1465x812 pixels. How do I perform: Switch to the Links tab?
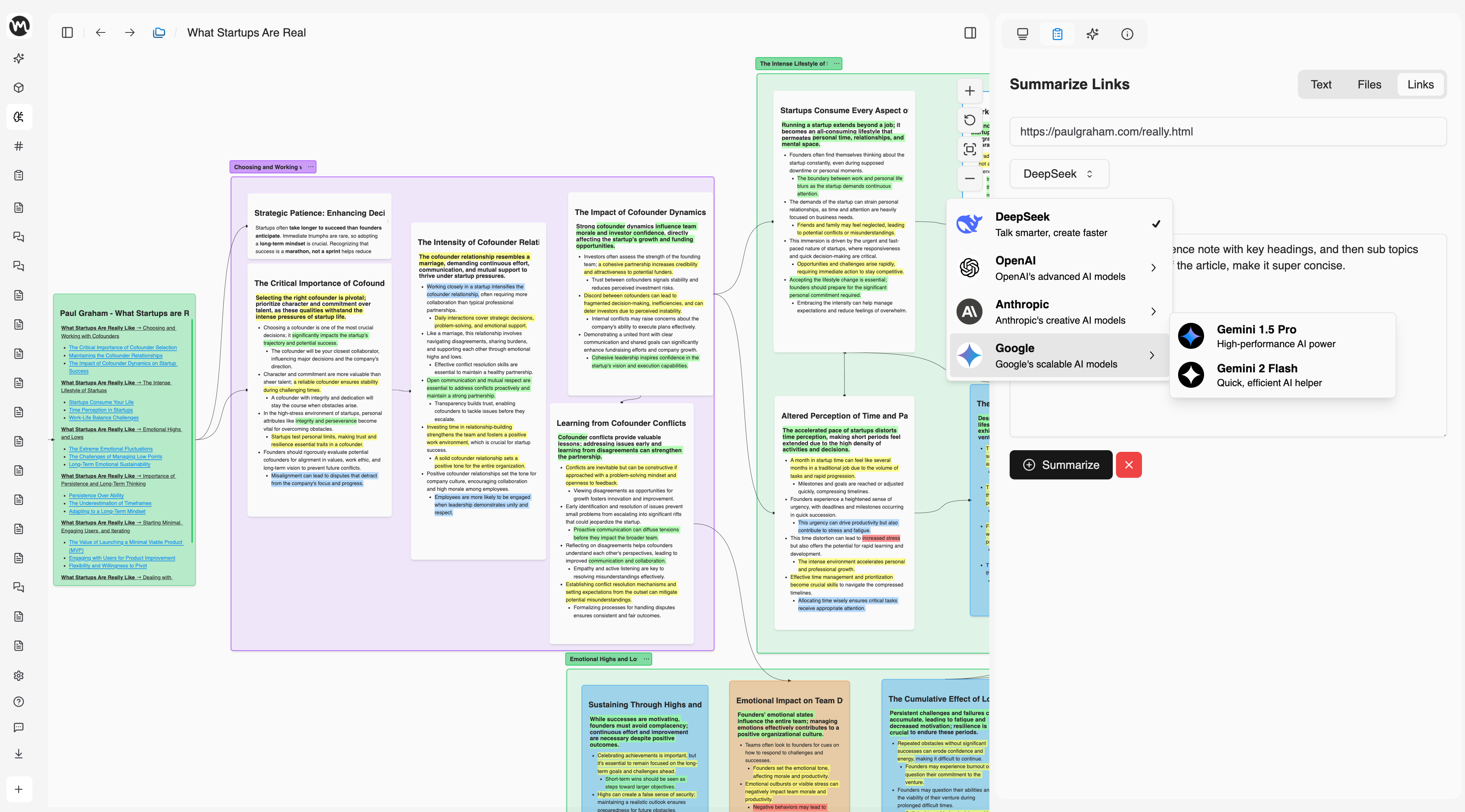point(1420,85)
